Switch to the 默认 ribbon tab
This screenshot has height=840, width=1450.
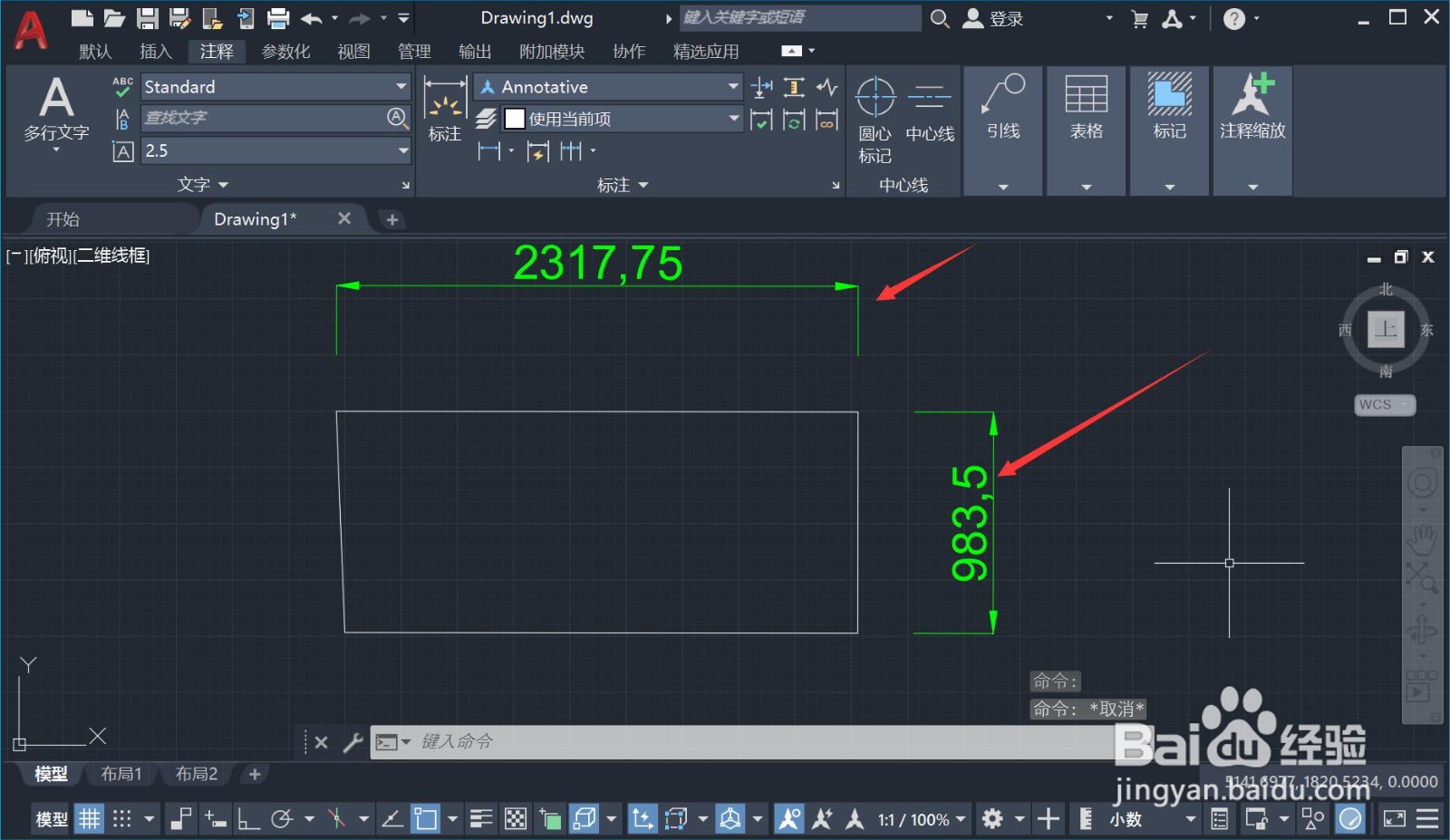(95, 52)
